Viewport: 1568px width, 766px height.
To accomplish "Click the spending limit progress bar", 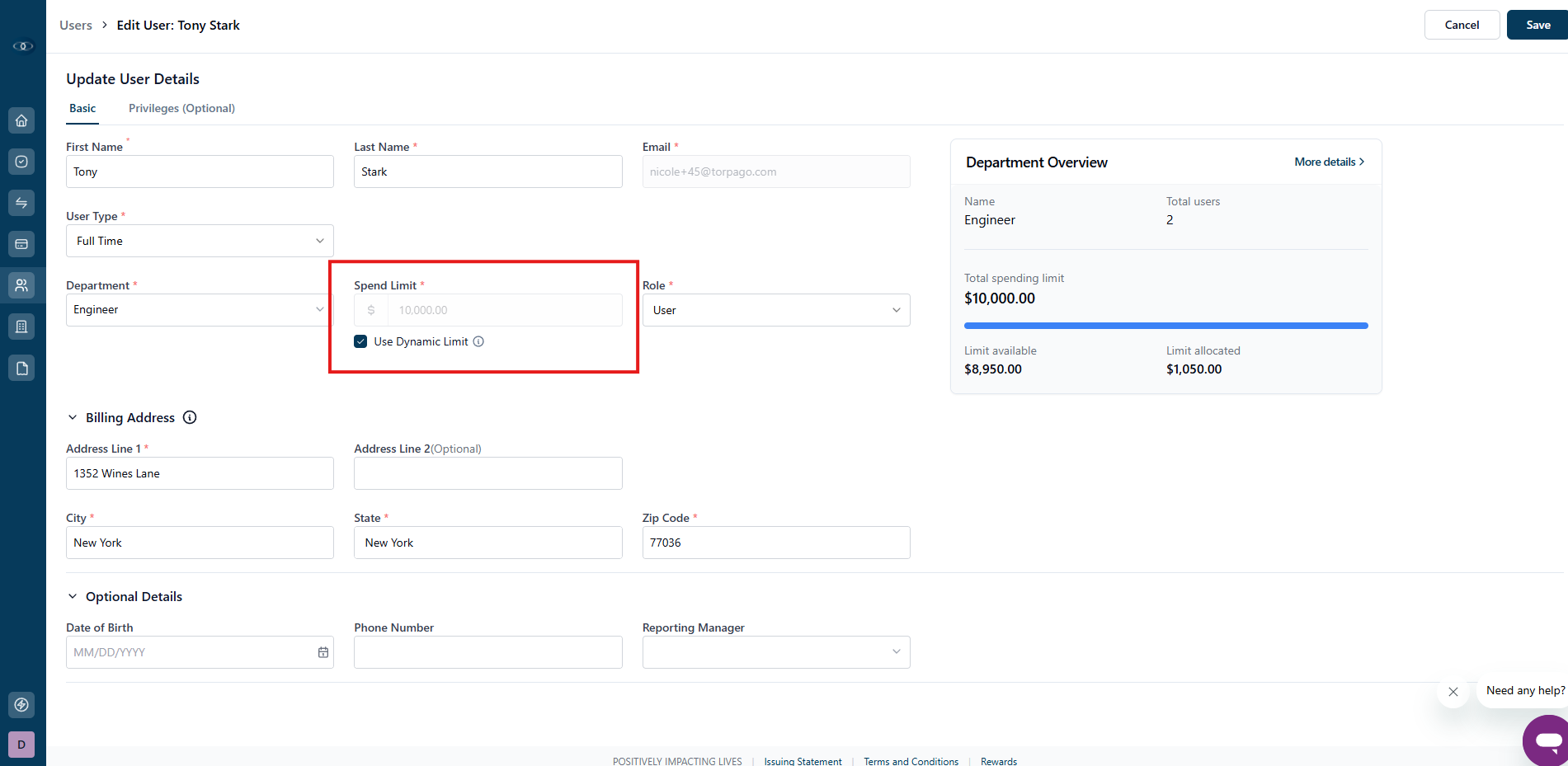I will 1165,326.
